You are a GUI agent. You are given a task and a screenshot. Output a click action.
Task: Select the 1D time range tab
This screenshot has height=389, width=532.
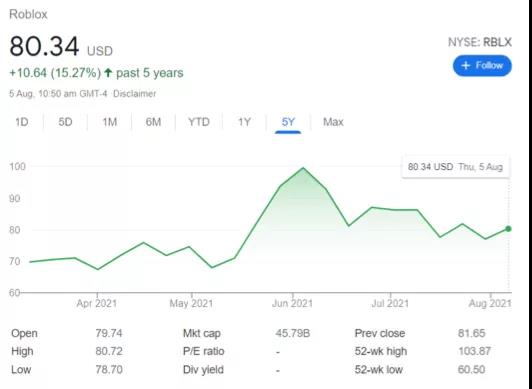pos(22,122)
